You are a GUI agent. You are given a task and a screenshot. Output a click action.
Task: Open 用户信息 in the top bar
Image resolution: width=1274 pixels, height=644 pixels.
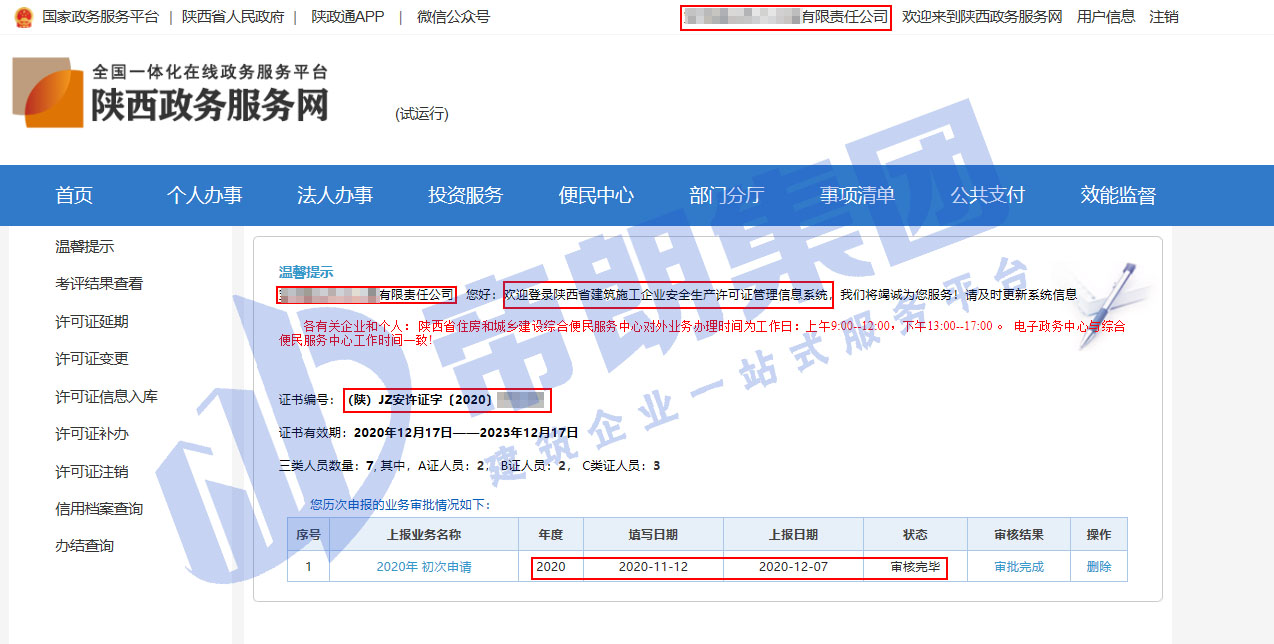click(1106, 17)
